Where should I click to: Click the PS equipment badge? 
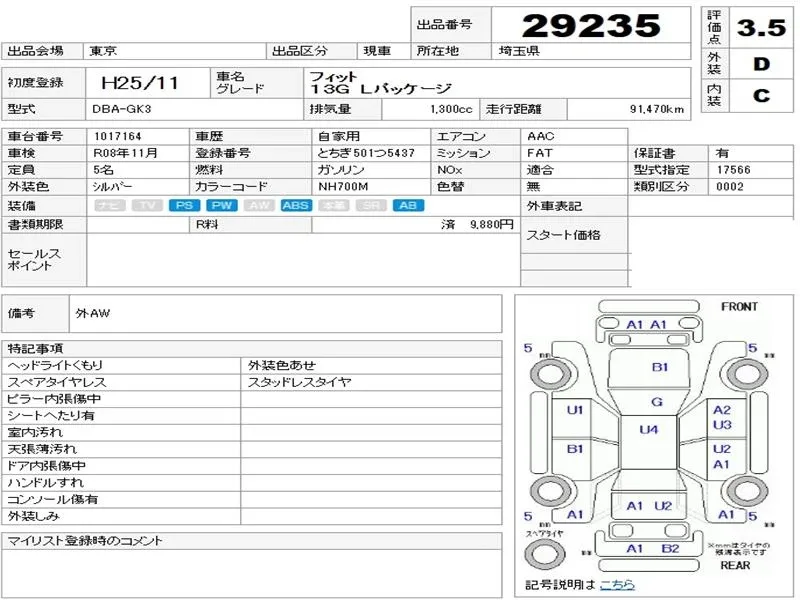click(183, 205)
